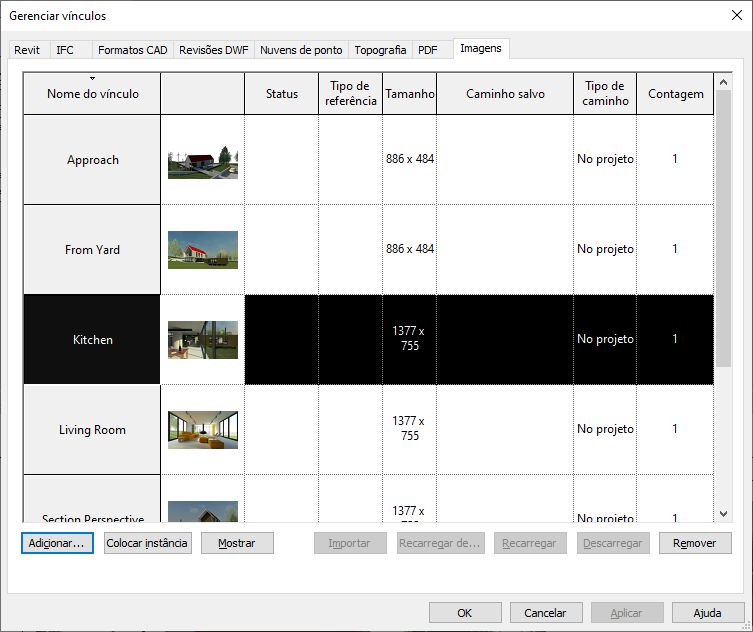The width and height of the screenshot is (753, 632).
Task: Click the From Yard image thumbnail
Action: [203, 250]
